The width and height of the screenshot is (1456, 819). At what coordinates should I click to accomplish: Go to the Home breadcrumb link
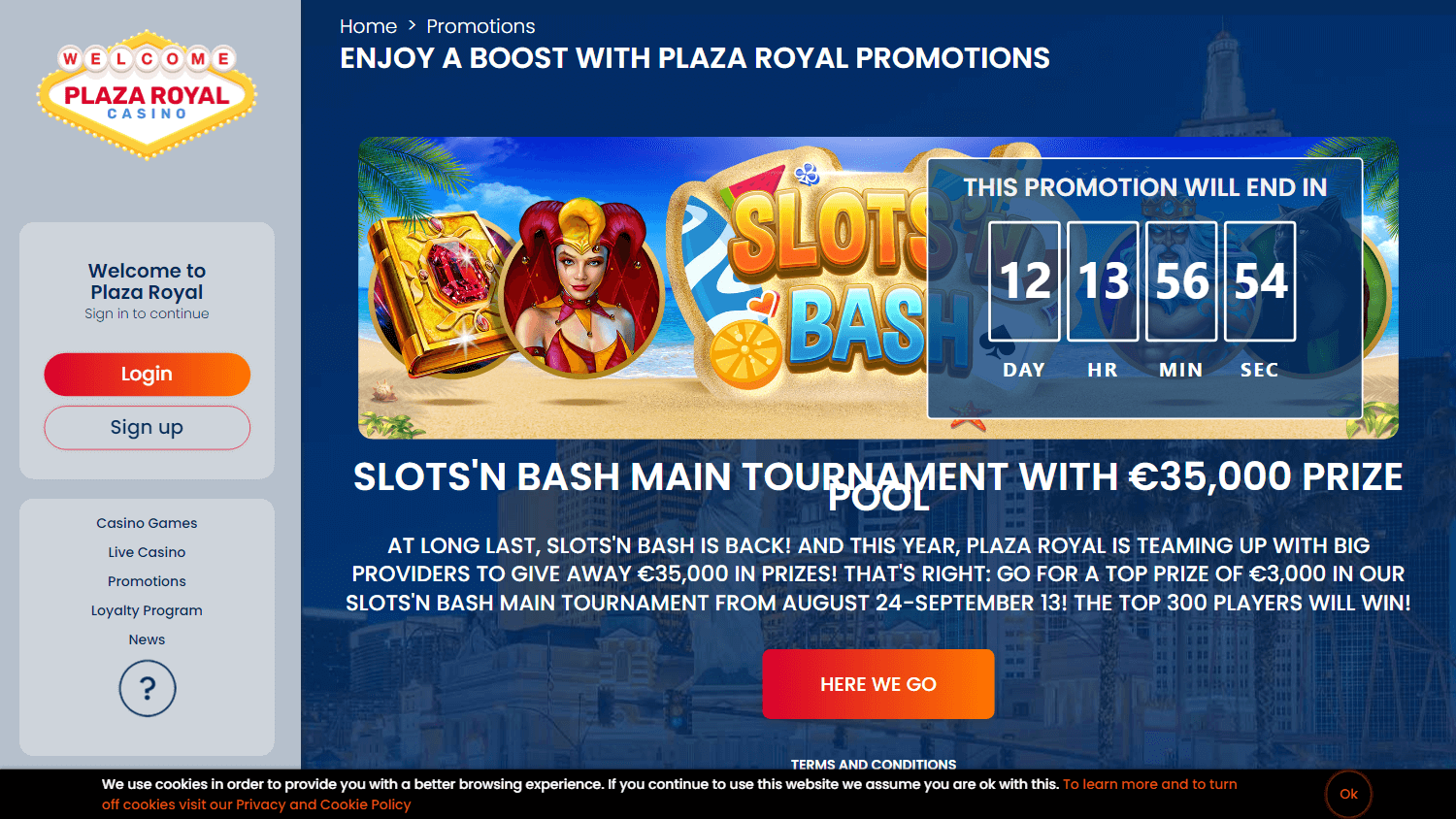(x=368, y=26)
